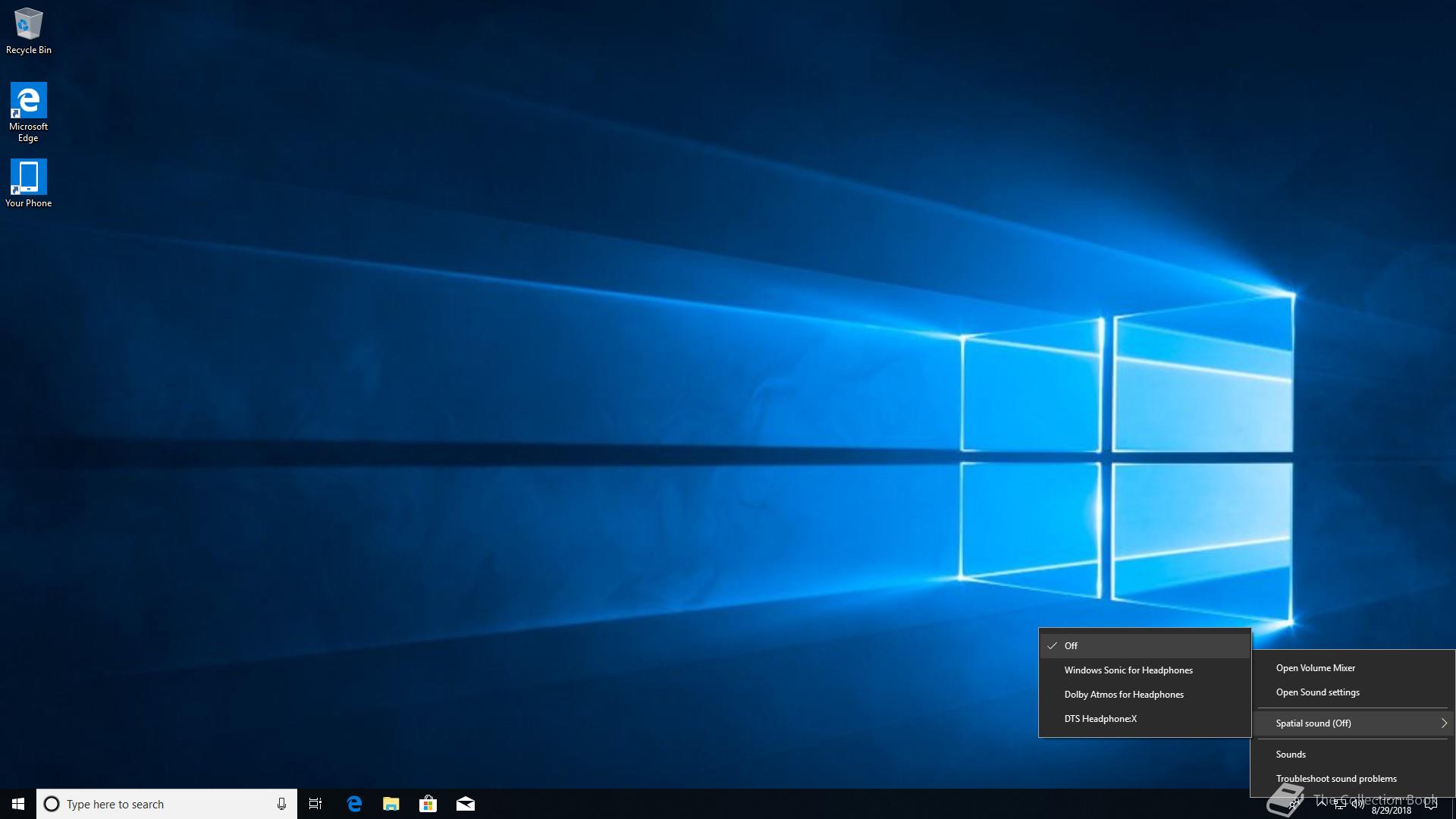Image resolution: width=1456 pixels, height=819 pixels.
Task: Select Off spatial sound option
Action: (x=1144, y=646)
